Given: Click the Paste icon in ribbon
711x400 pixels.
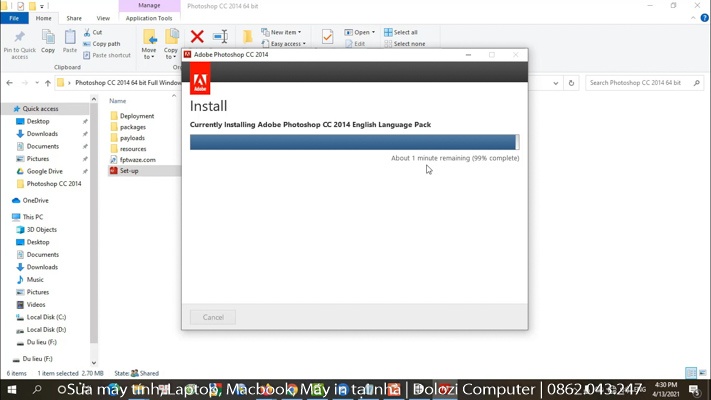Looking at the screenshot, I should tap(70, 37).
